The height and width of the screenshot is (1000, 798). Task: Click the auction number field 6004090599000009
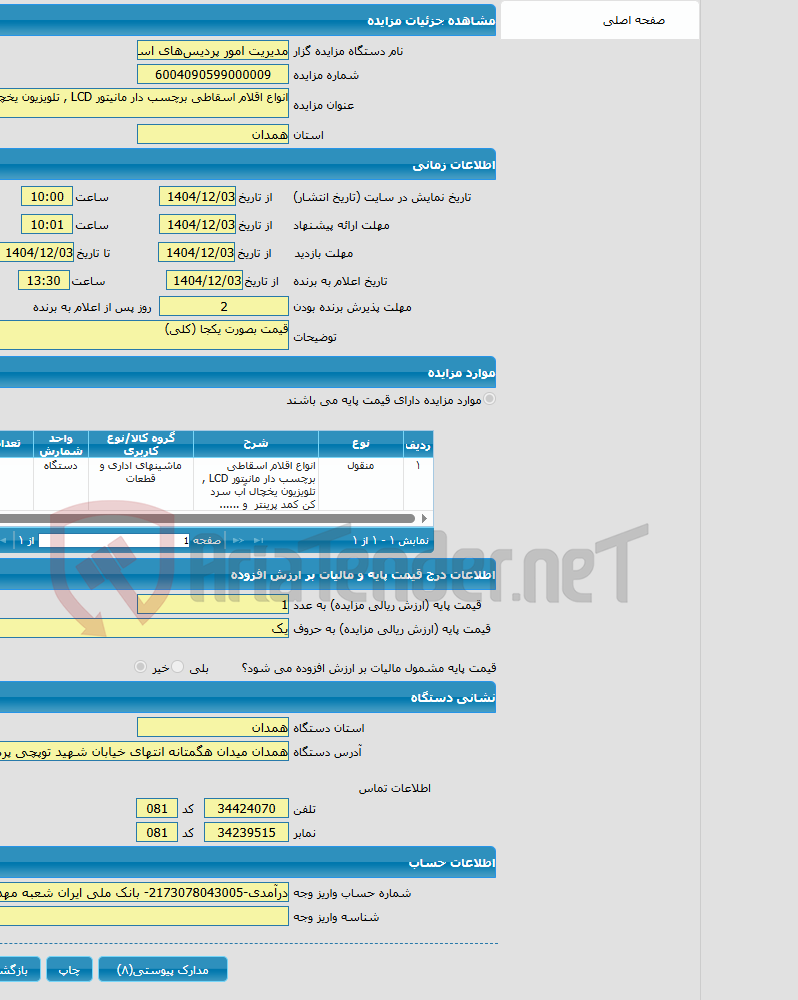[x=212, y=75]
